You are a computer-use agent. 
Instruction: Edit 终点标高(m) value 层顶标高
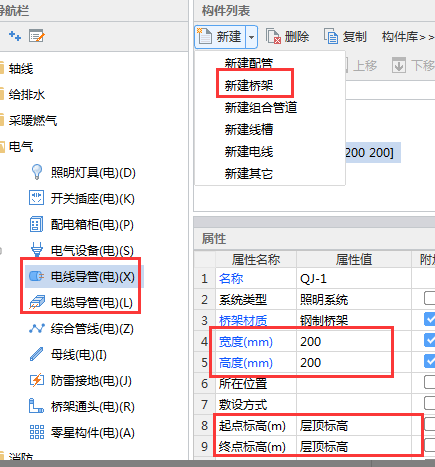(x=353, y=446)
